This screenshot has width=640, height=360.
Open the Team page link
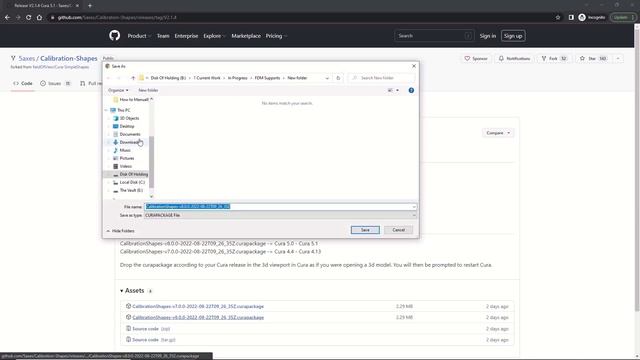pos(163,36)
